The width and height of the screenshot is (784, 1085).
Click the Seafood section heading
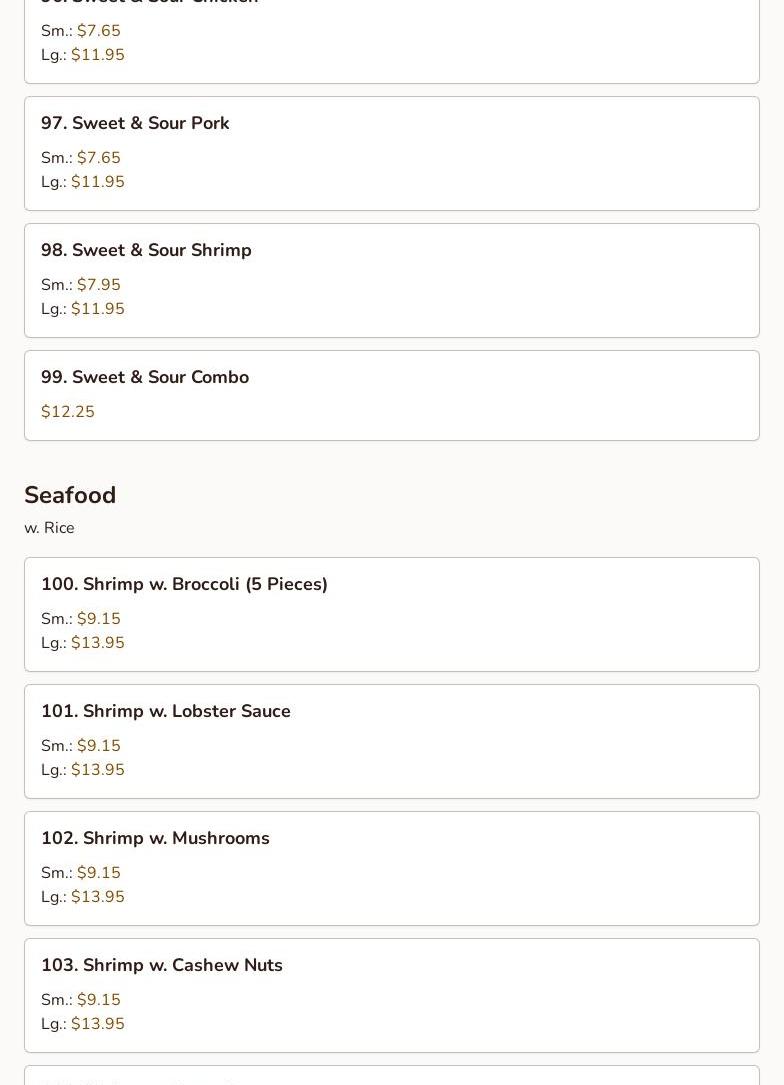point(70,495)
